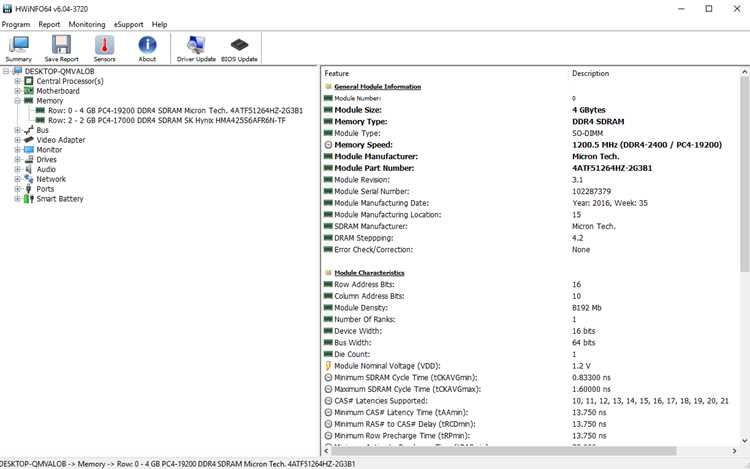The width and height of the screenshot is (750, 469).
Task: Click the status bar path text
Action: tap(177, 464)
